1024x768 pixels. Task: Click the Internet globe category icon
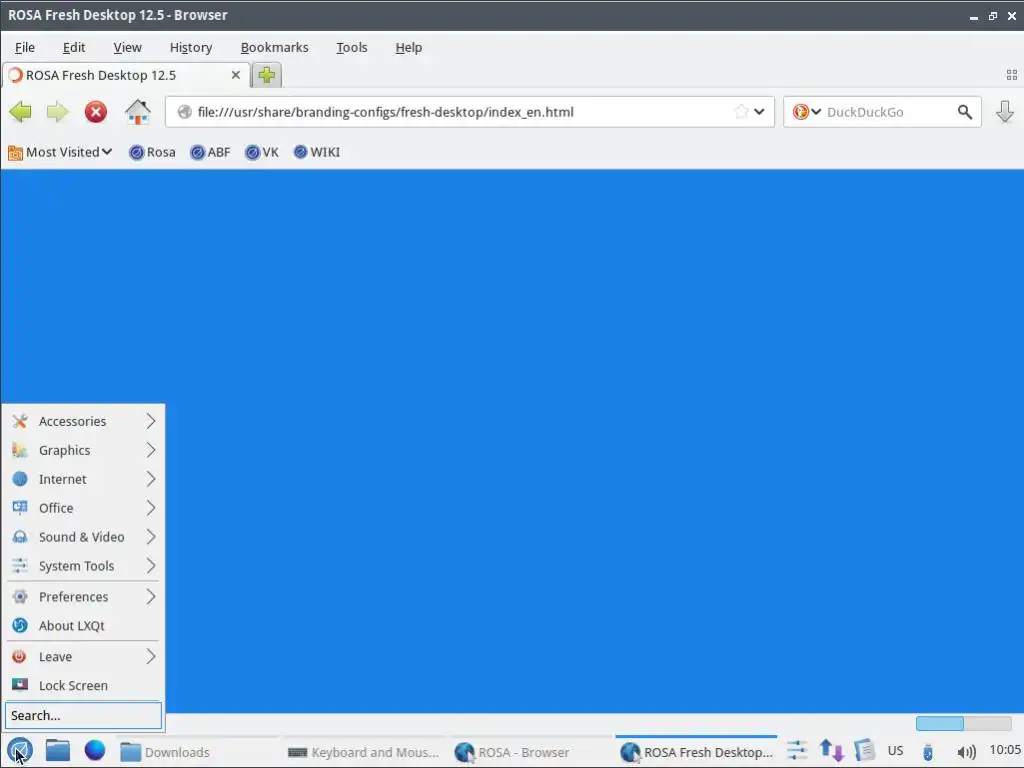pyautogui.click(x=20, y=479)
